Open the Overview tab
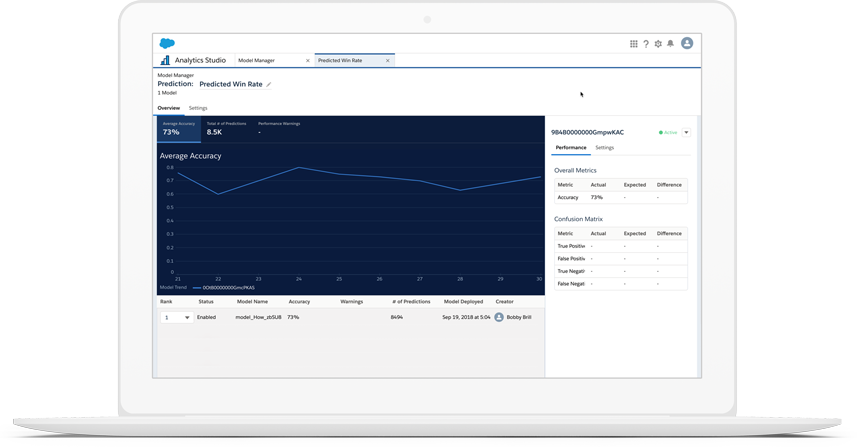The width and height of the screenshot is (857, 447). click(168, 108)
